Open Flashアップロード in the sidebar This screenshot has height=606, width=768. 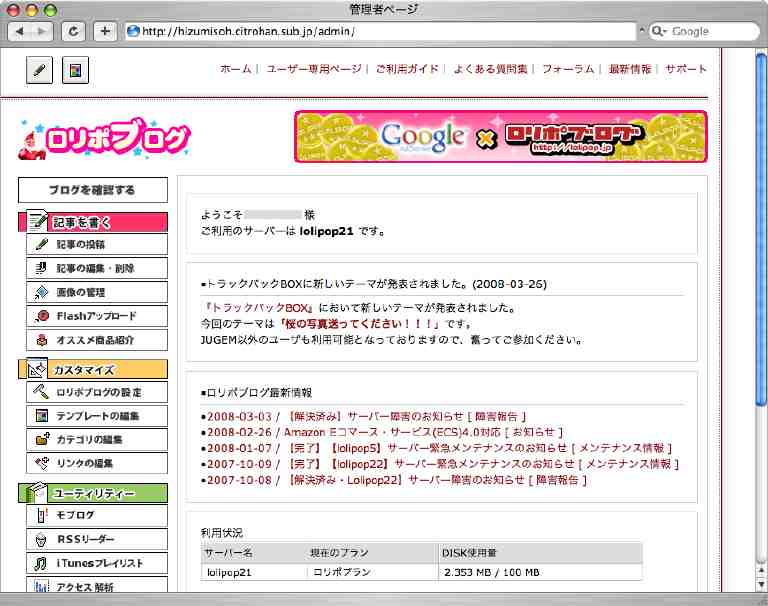point(92,316)
